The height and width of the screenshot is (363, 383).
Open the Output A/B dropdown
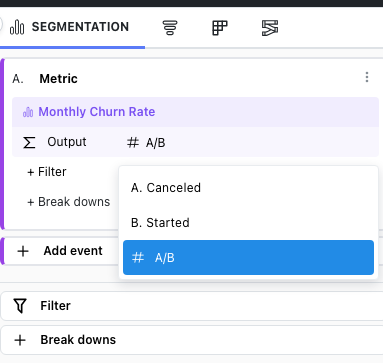click(146, 143)
